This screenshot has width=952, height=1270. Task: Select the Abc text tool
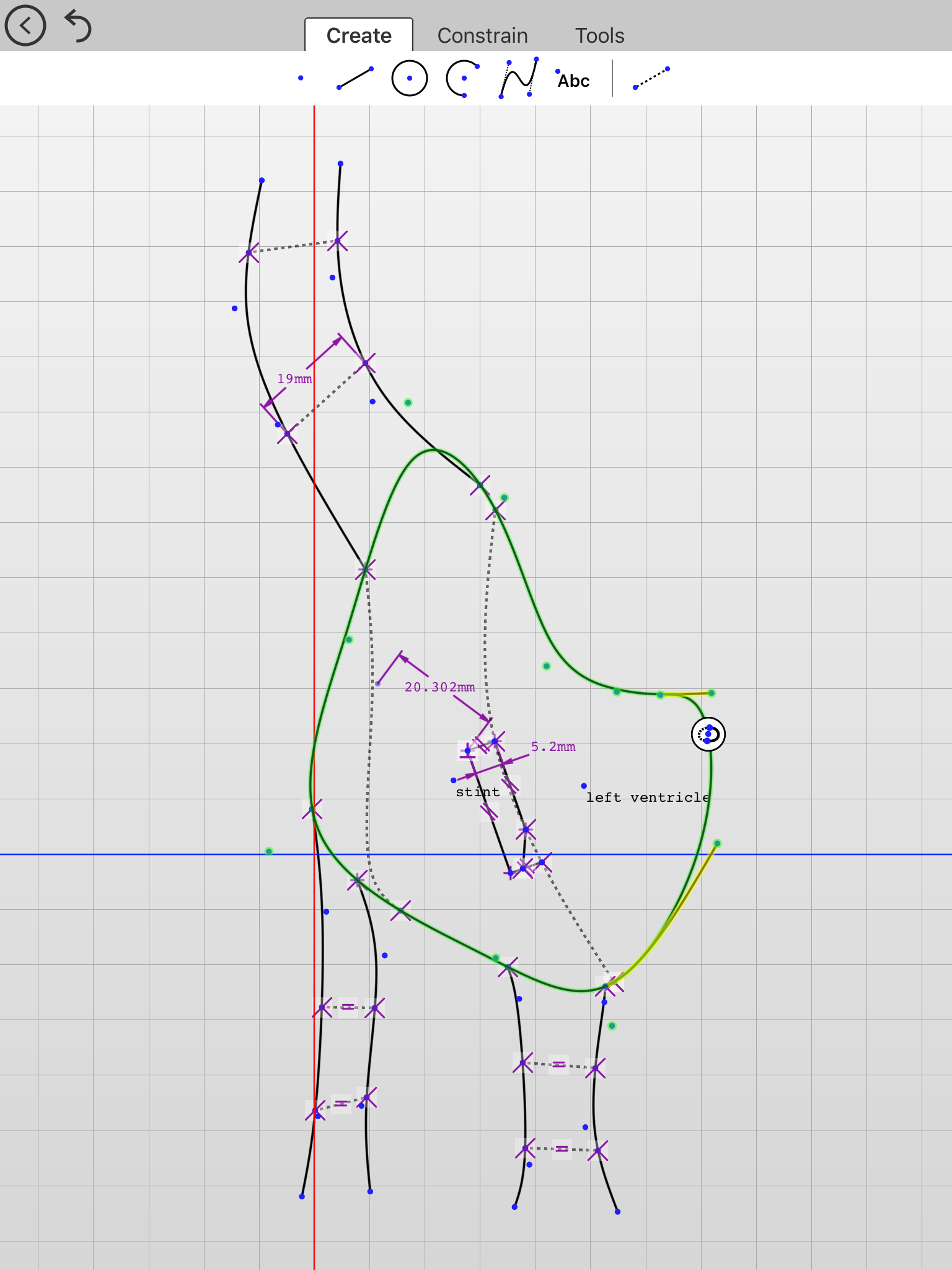pos(573,80)
